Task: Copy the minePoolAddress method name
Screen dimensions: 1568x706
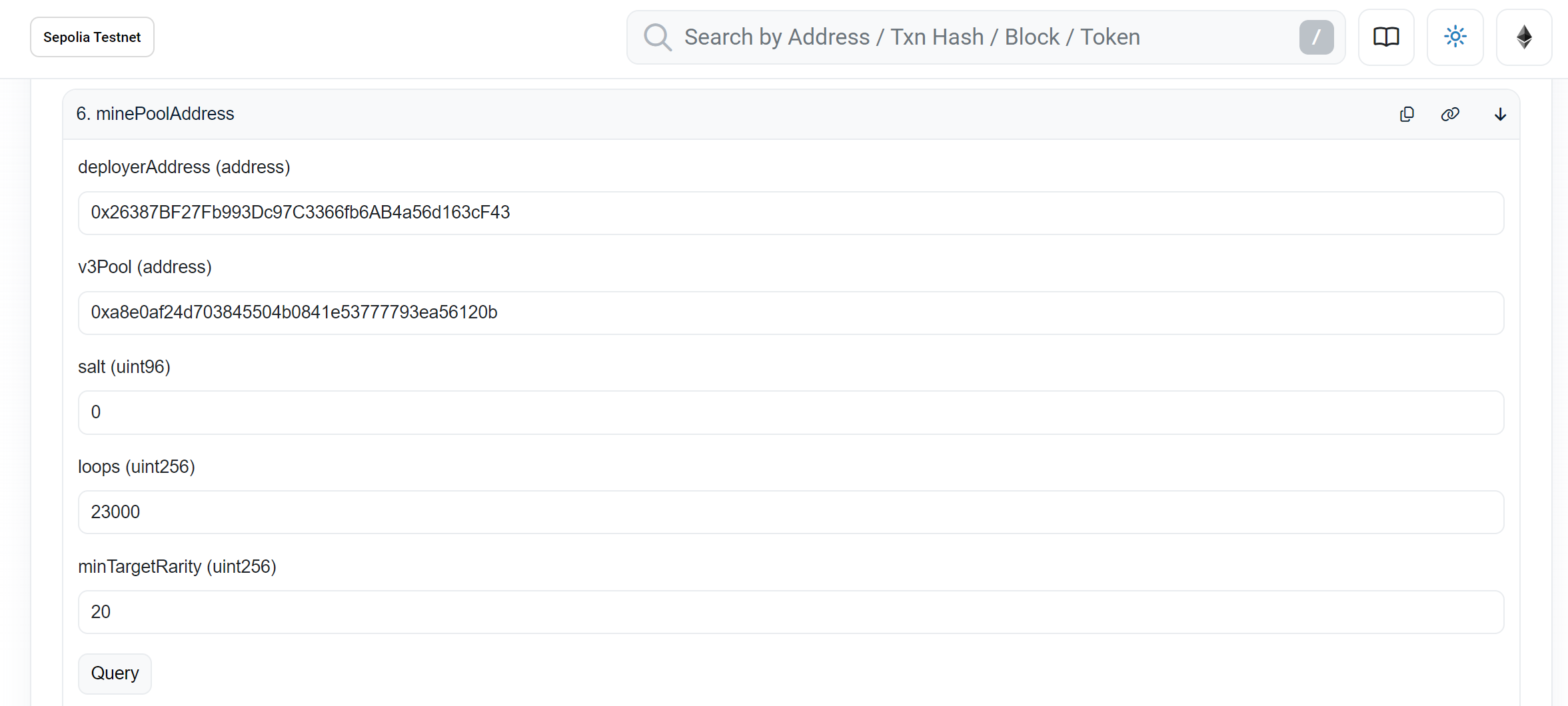Action: pos(1407,115)
